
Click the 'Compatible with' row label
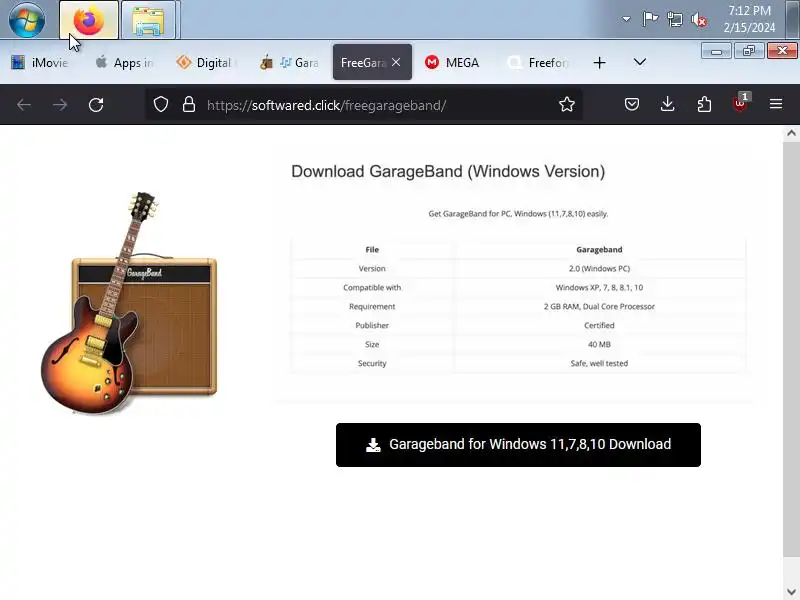point(372,287)
